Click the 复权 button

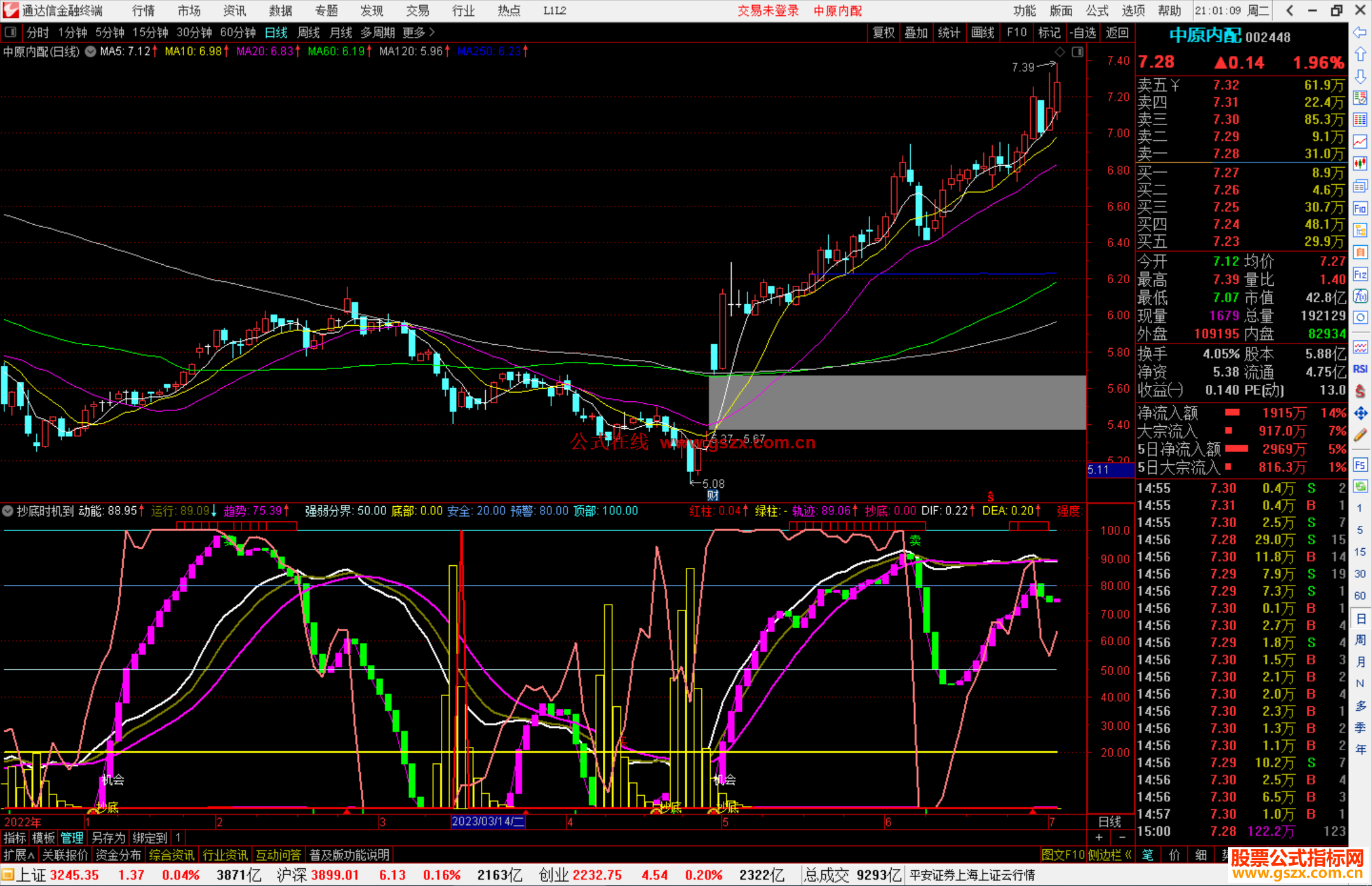coord(884,32)
